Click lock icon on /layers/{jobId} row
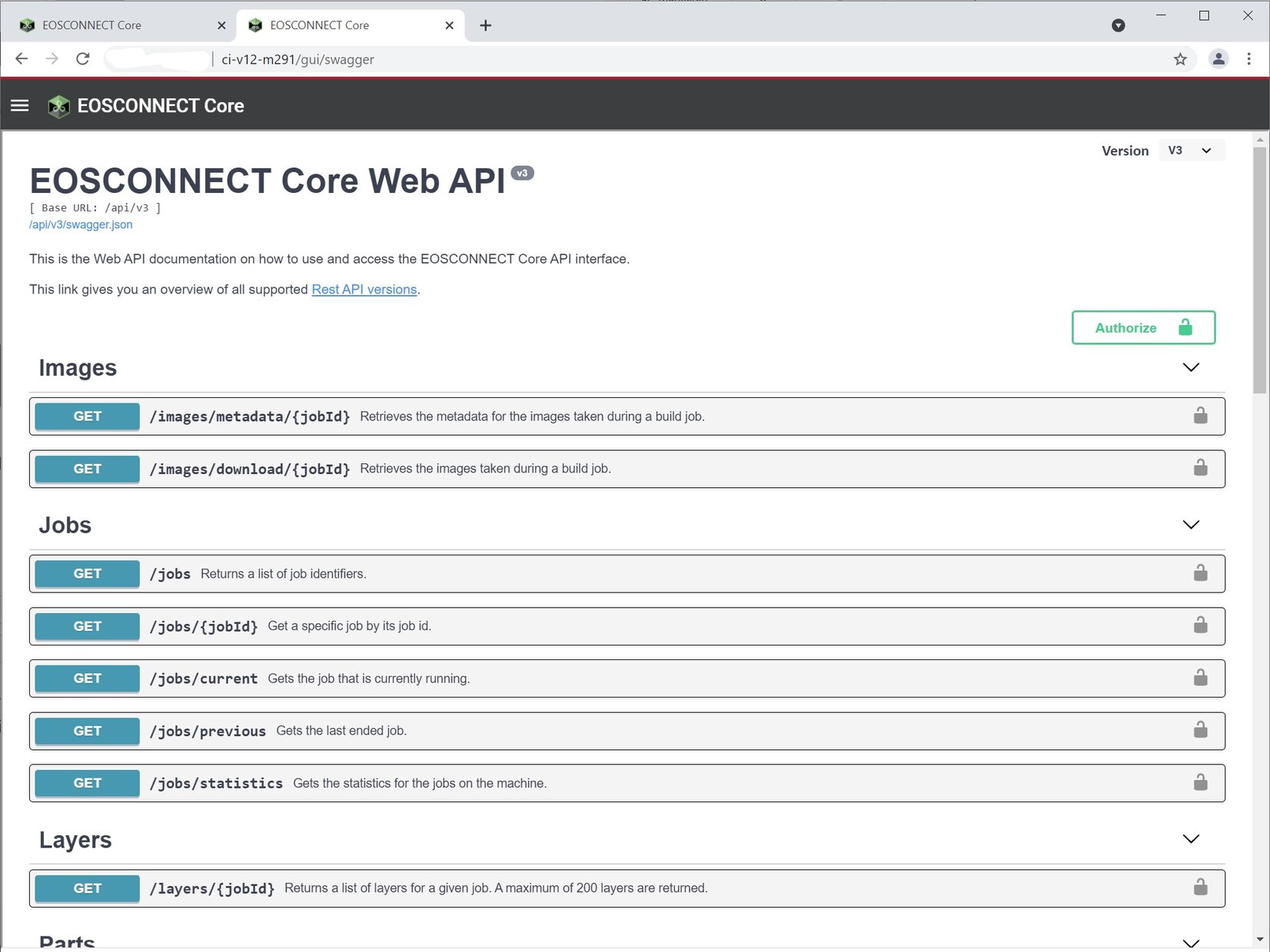 (1200, 887)
